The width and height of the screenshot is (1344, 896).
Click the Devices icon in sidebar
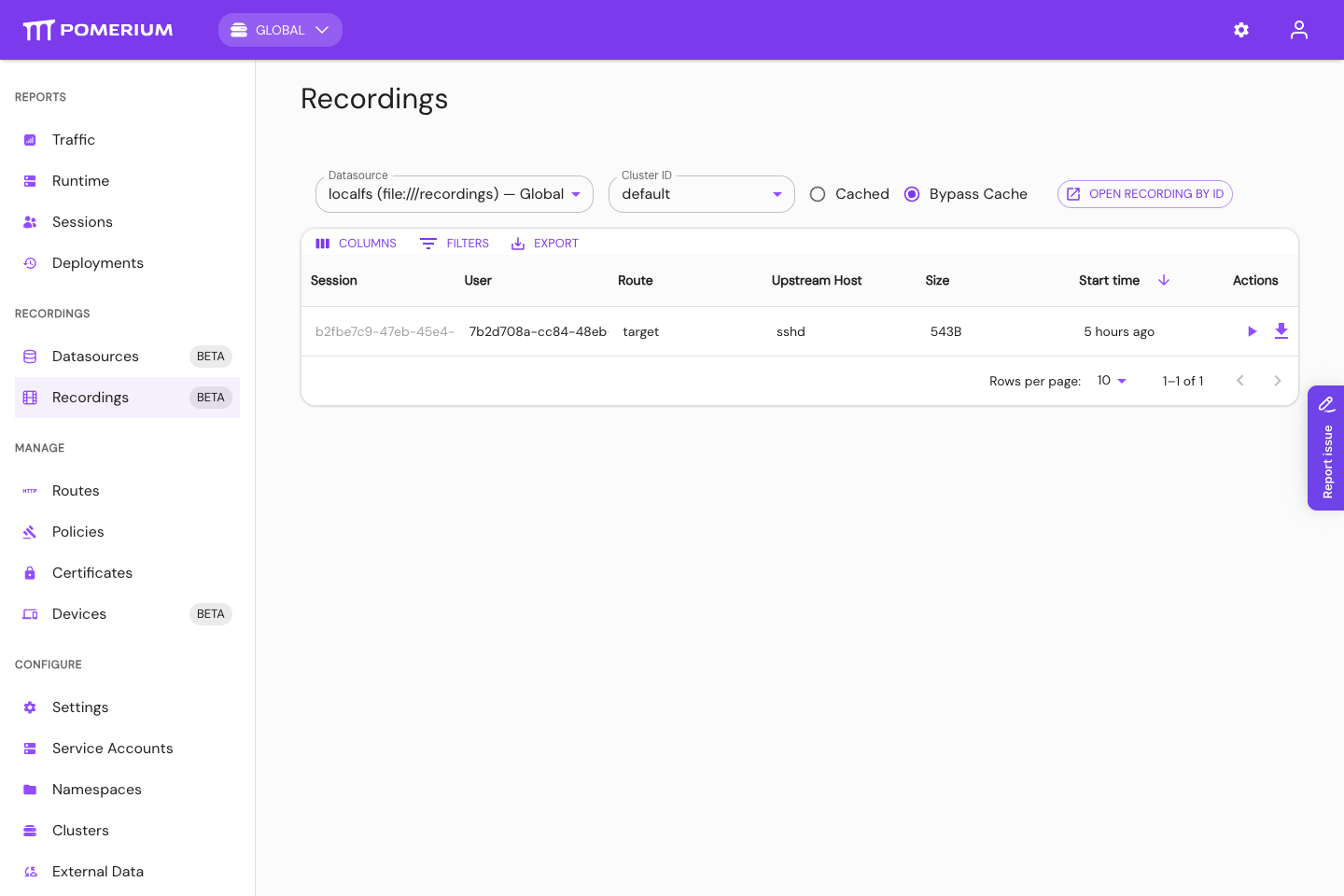tap(30, 614)
